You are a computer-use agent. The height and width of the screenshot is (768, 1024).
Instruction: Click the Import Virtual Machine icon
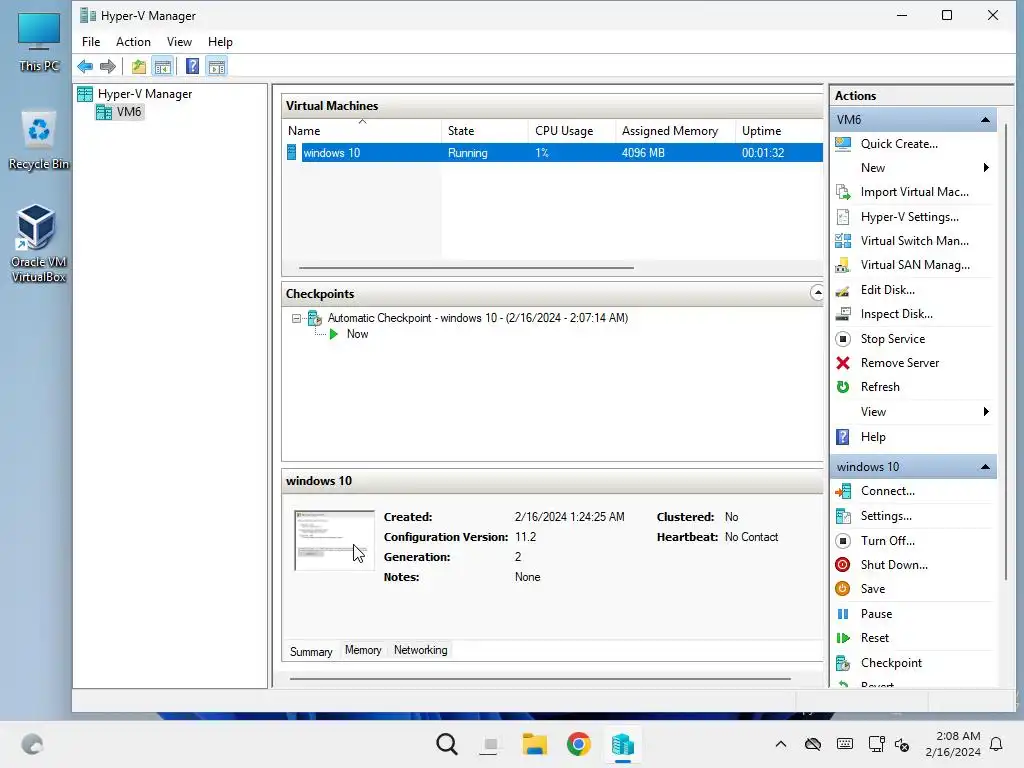[x=843, y=192]
